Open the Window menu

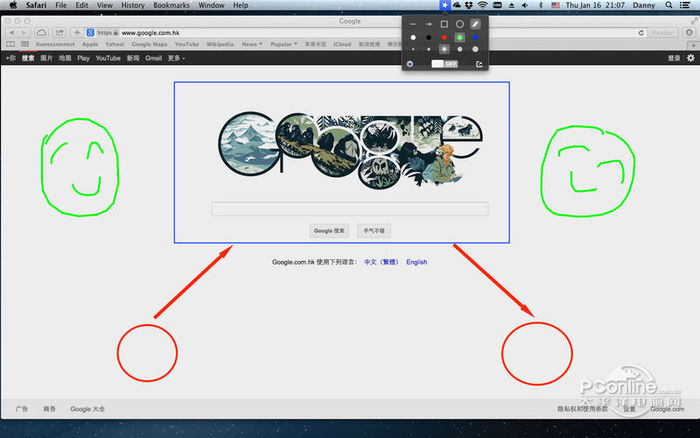pos(211,5)
